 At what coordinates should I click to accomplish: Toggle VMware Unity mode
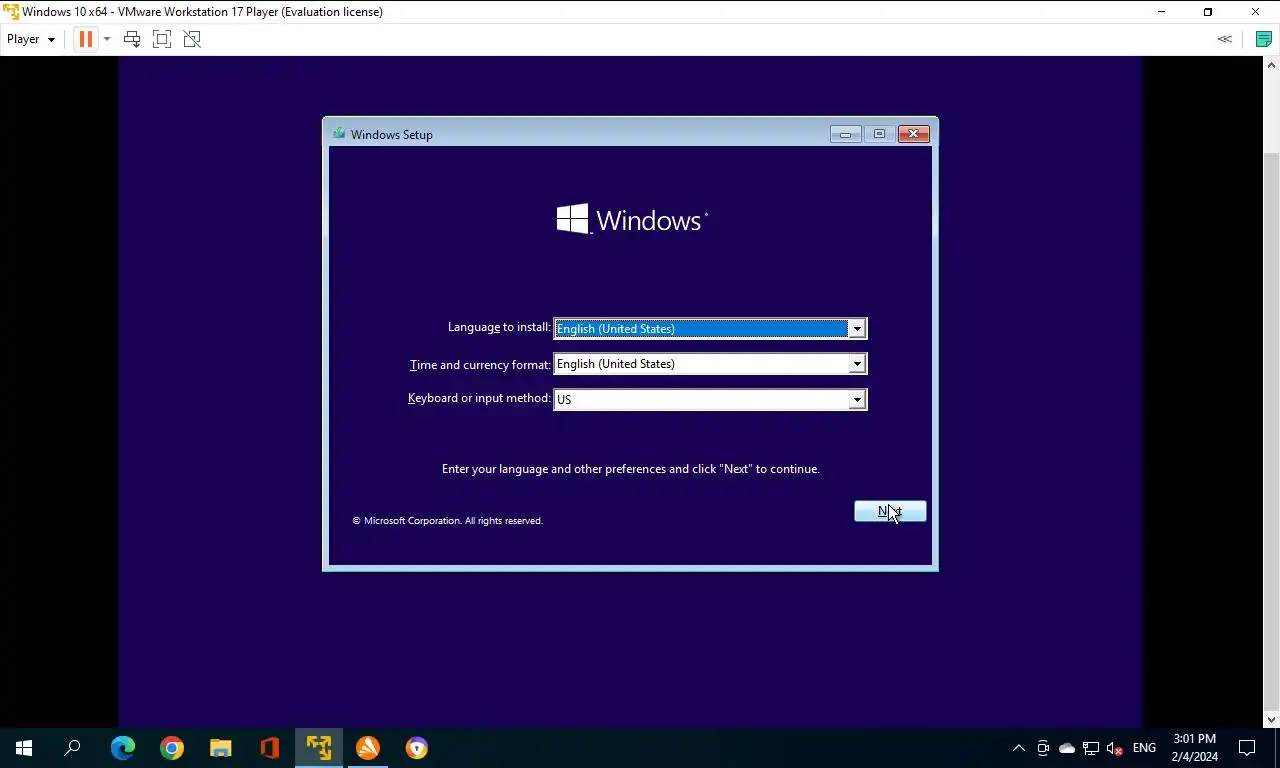[x=192, y=39]
